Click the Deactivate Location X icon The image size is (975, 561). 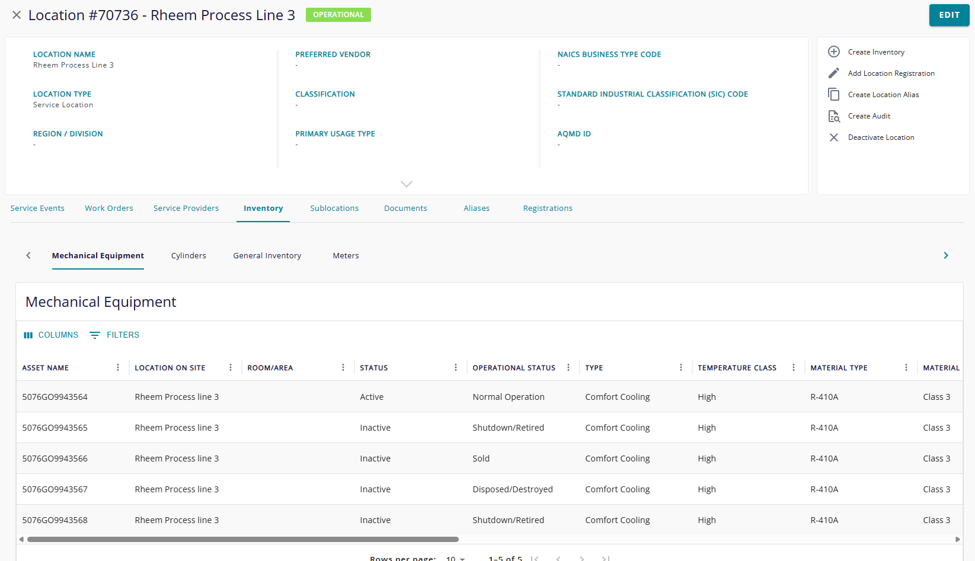(x=834, y=137)
